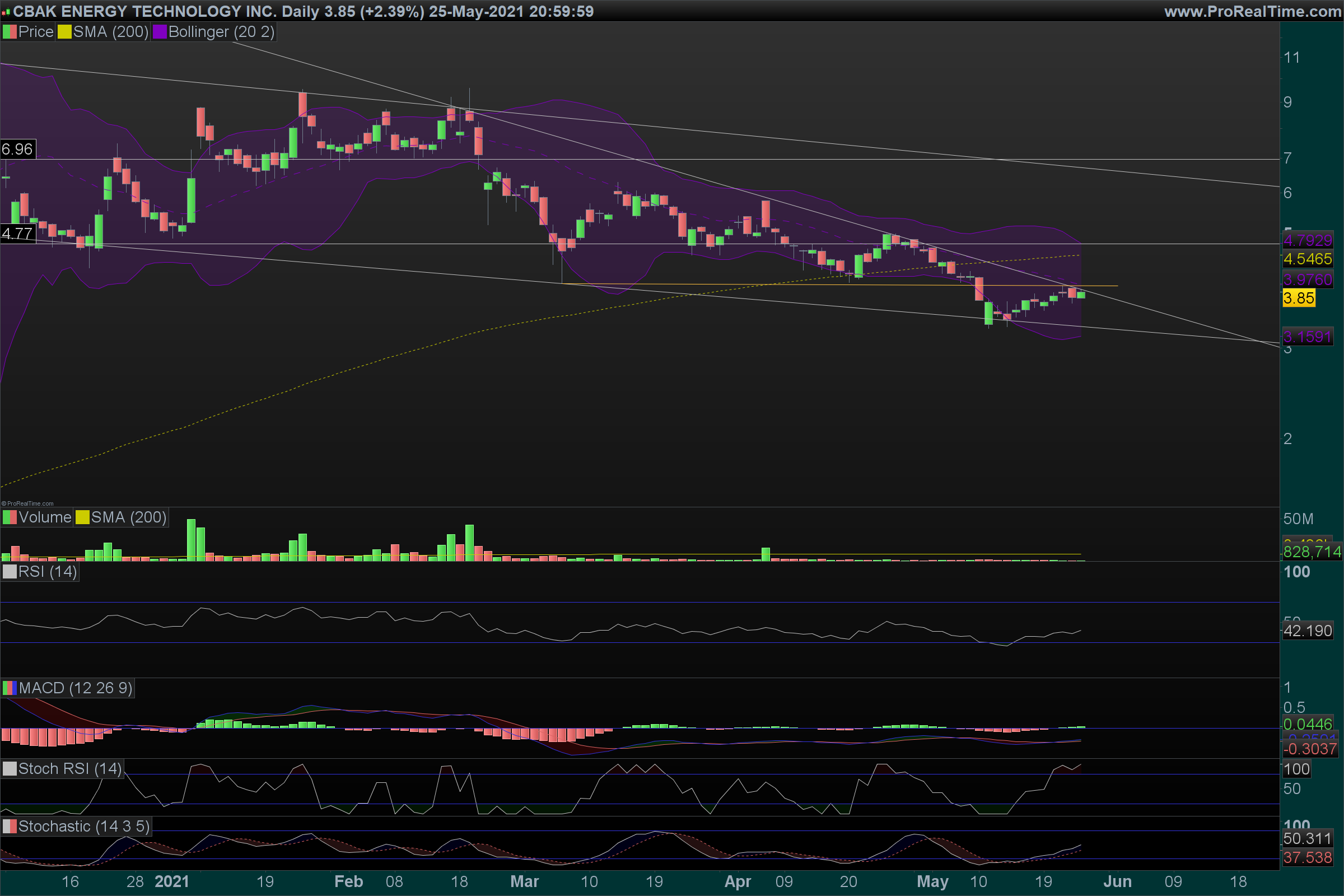Click the 42.190 RSI value tag

1308,632
